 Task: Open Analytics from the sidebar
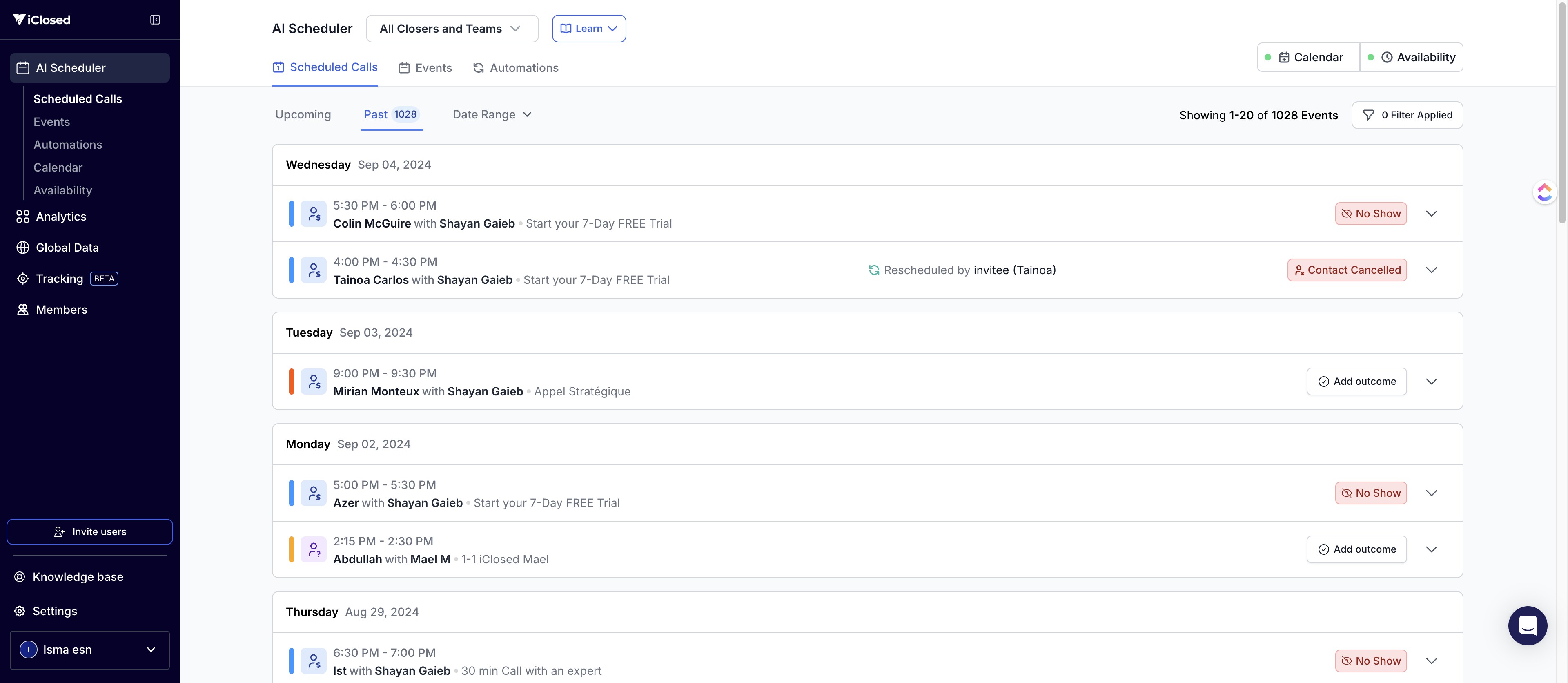(61, 217)
